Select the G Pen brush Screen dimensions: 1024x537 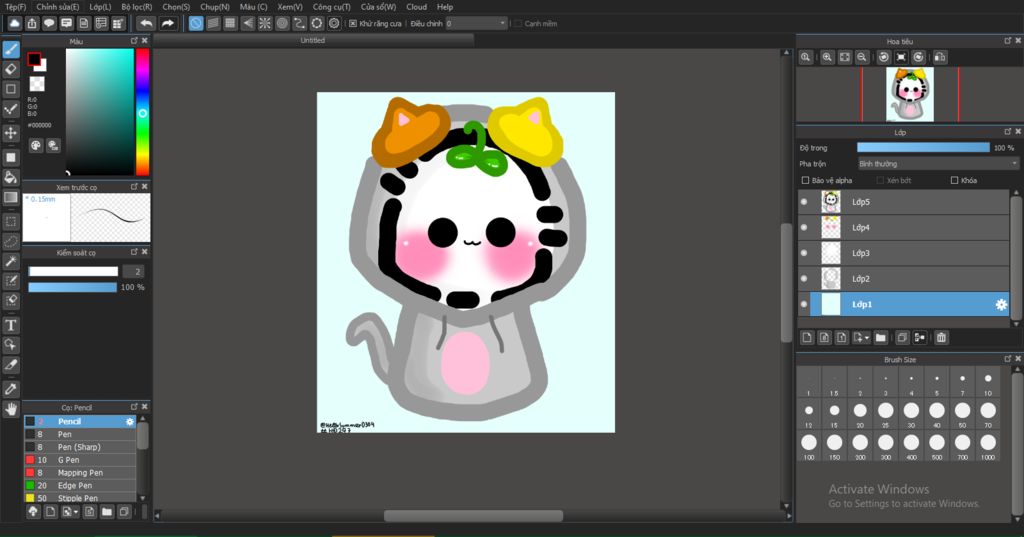[x=80, y=460]
